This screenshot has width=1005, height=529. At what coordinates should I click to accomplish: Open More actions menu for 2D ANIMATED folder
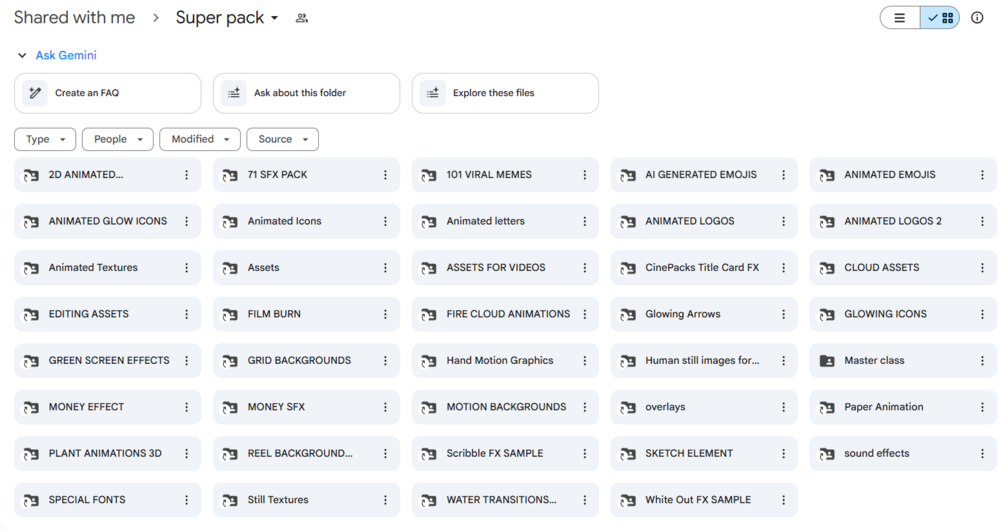coord(187,175)
